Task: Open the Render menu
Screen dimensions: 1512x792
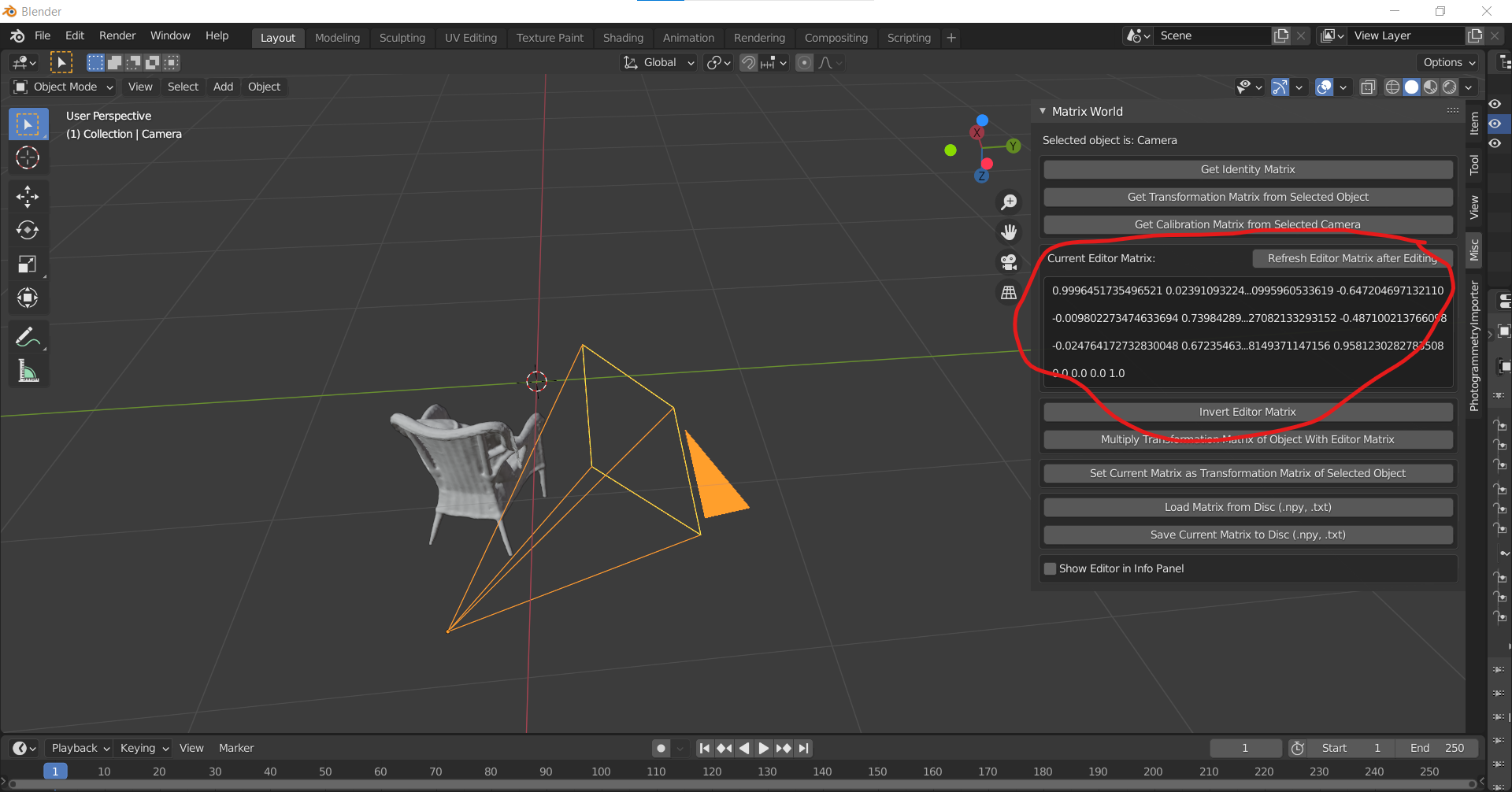Action: 117,35
